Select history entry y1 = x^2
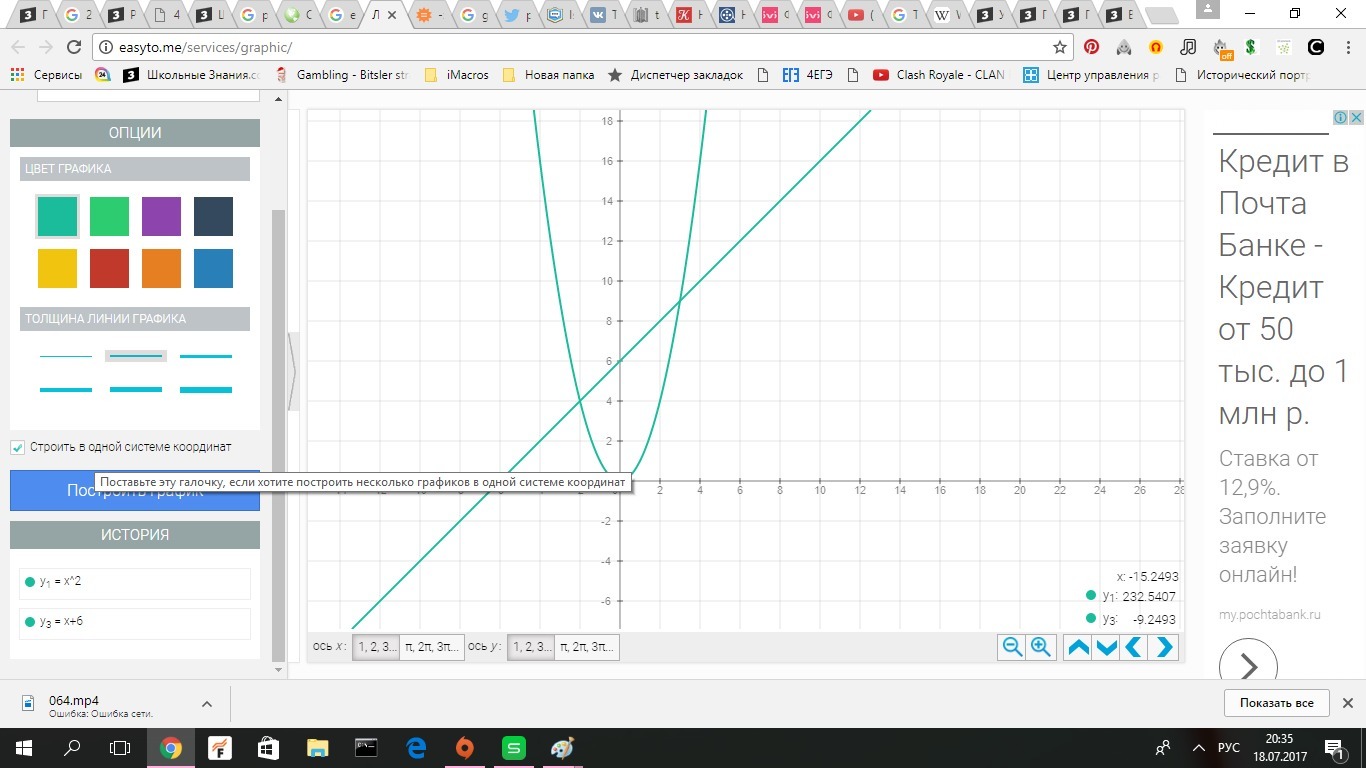The height and width of the screenshot is (768, 1366). pyautogui.click(x=135, y=583)
